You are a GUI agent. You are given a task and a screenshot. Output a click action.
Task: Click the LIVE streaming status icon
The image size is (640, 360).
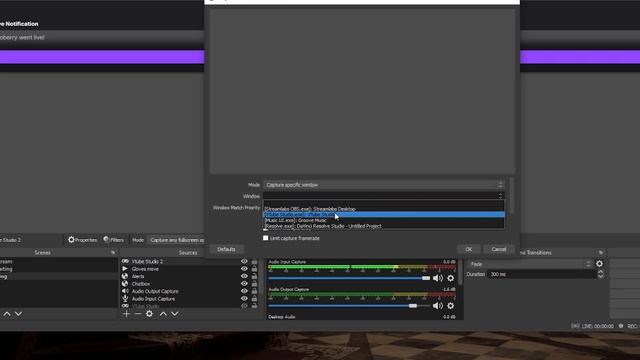pyautogui.click(x=575, y=326)
